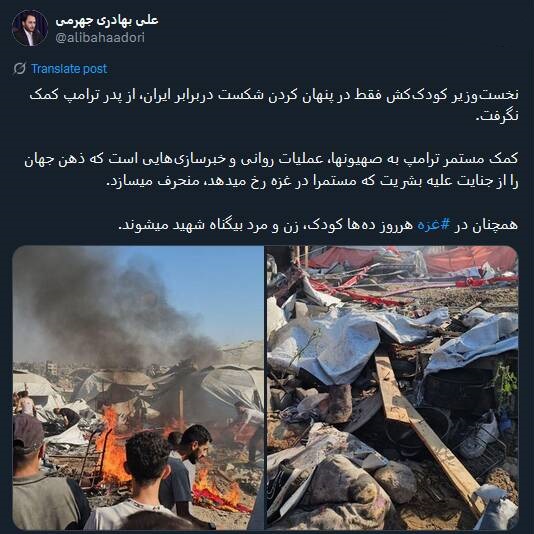Open the author's profile picture
534x534 pixels.
click(x=30, y=28)
